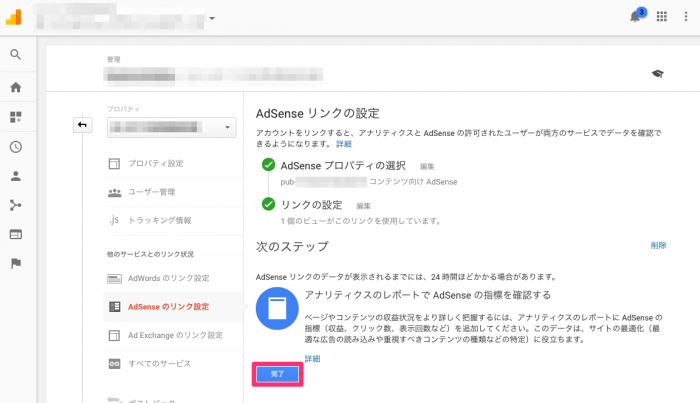Screen dimensions: 700x403
Task: Click the Google Analytics logo
Action: (x=13, y=17)
